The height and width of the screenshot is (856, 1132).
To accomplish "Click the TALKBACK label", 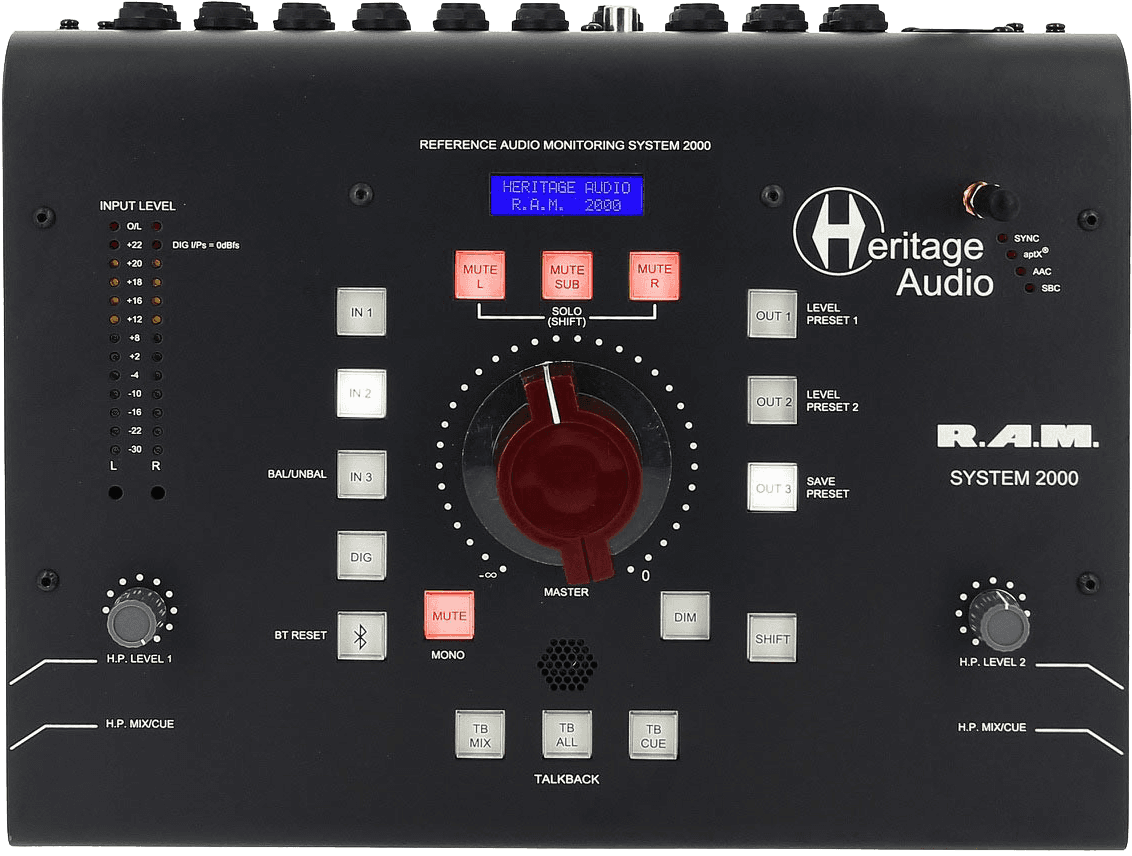I will [567, 779].
